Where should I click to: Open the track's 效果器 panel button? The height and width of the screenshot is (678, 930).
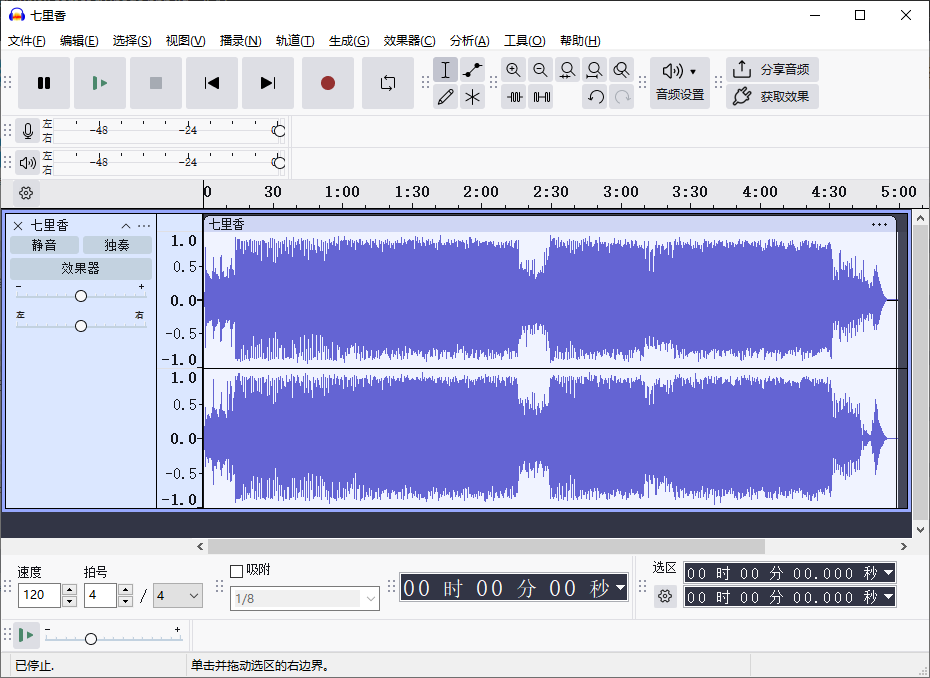click(80, 268)
